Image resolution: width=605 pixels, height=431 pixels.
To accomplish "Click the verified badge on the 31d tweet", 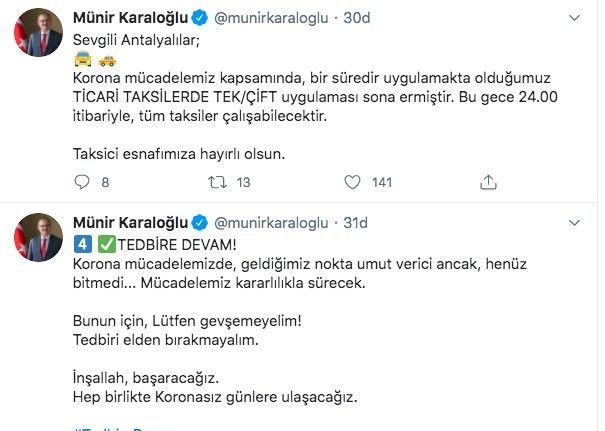I will [199, 222].
